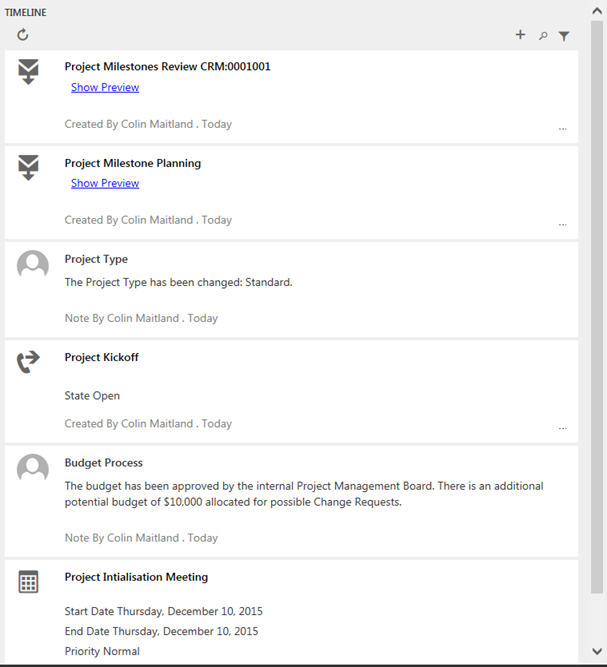Click the user avatar beside Project Type note

[x=33, y=266]
